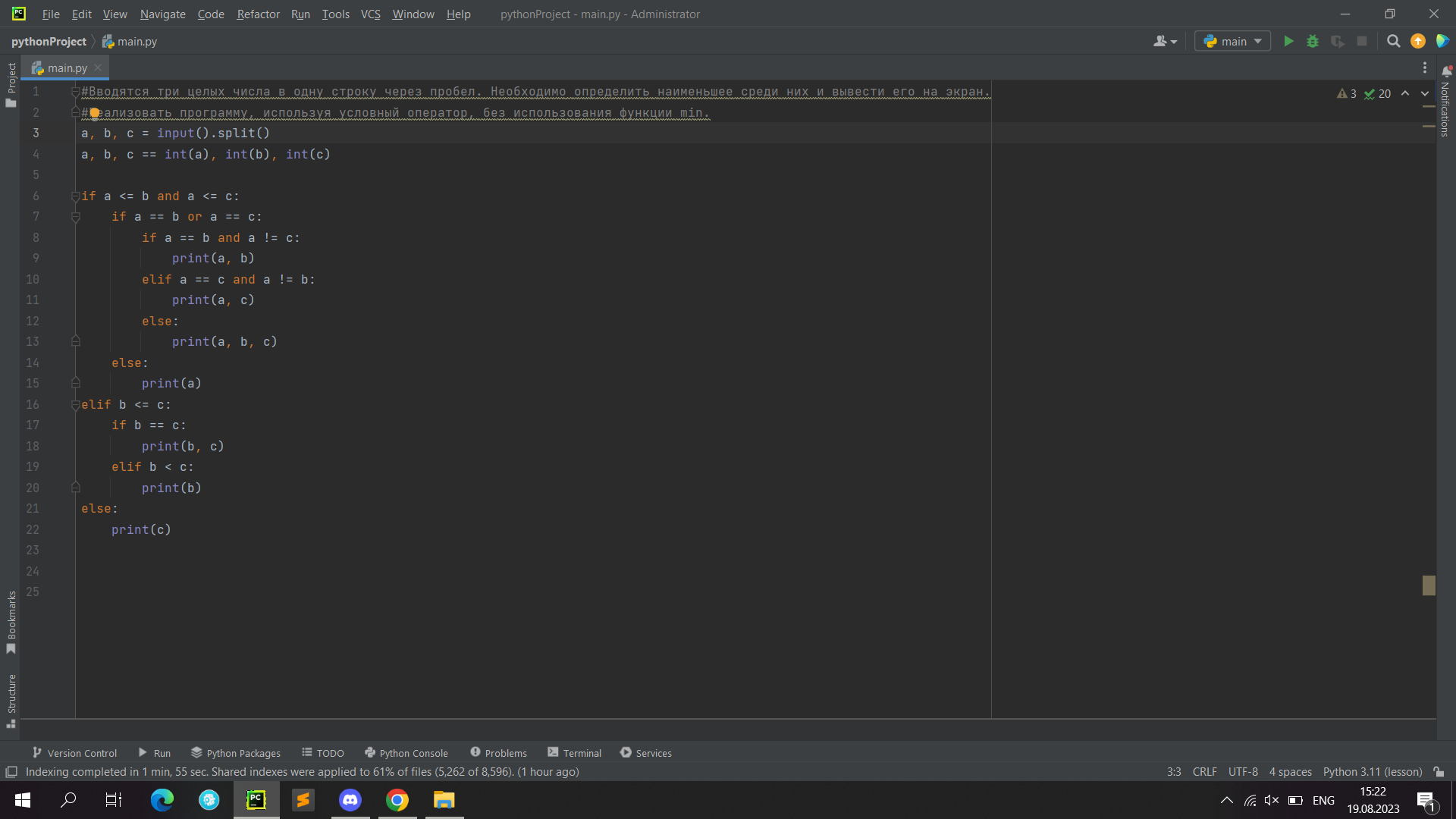
Task: Start debugging with the bug icon
Action: point(1313,42)
